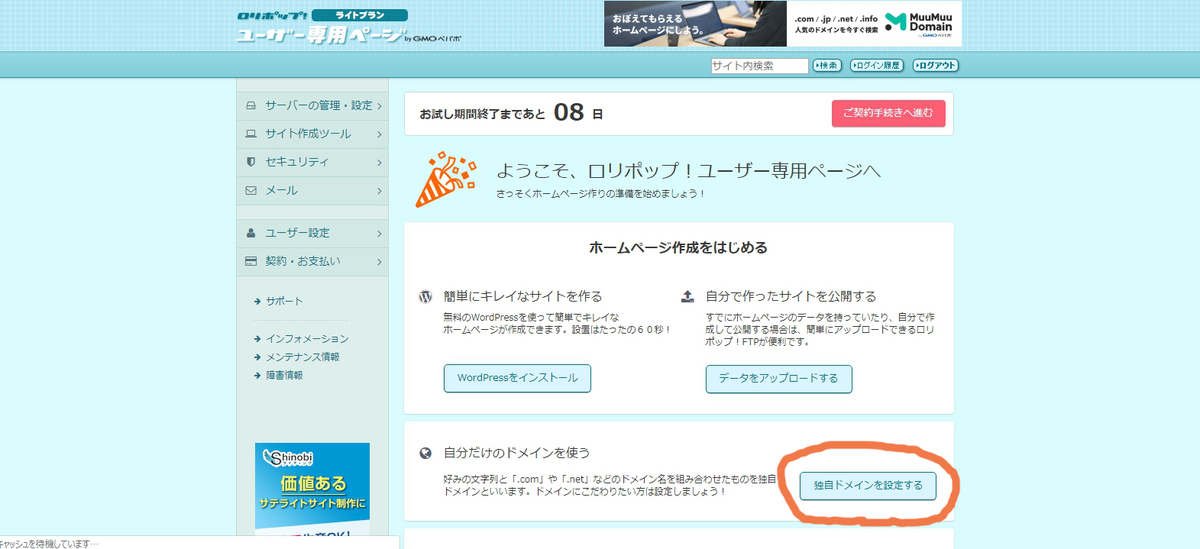The width and height of the screenshot is (1200, 549).
Task: Click ご契約手続きへ進む button
Action: [x=888, y=113]
